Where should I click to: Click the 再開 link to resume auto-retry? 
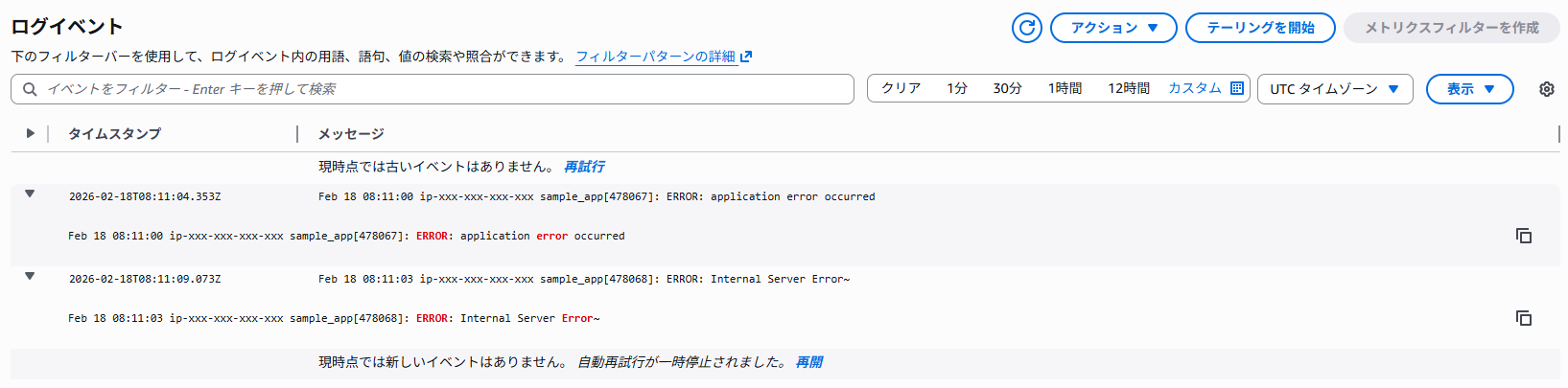click(808, 362)
